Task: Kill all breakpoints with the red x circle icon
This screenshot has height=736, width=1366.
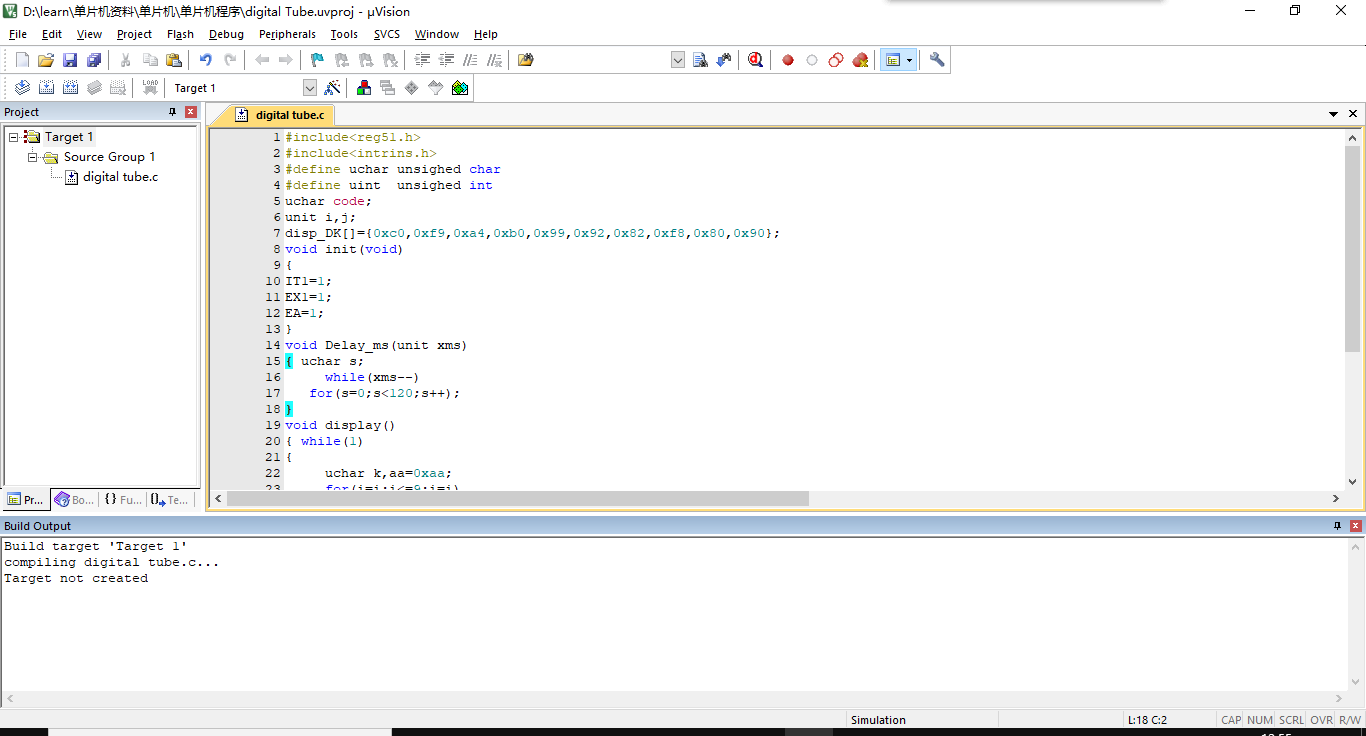Action: 860,60
